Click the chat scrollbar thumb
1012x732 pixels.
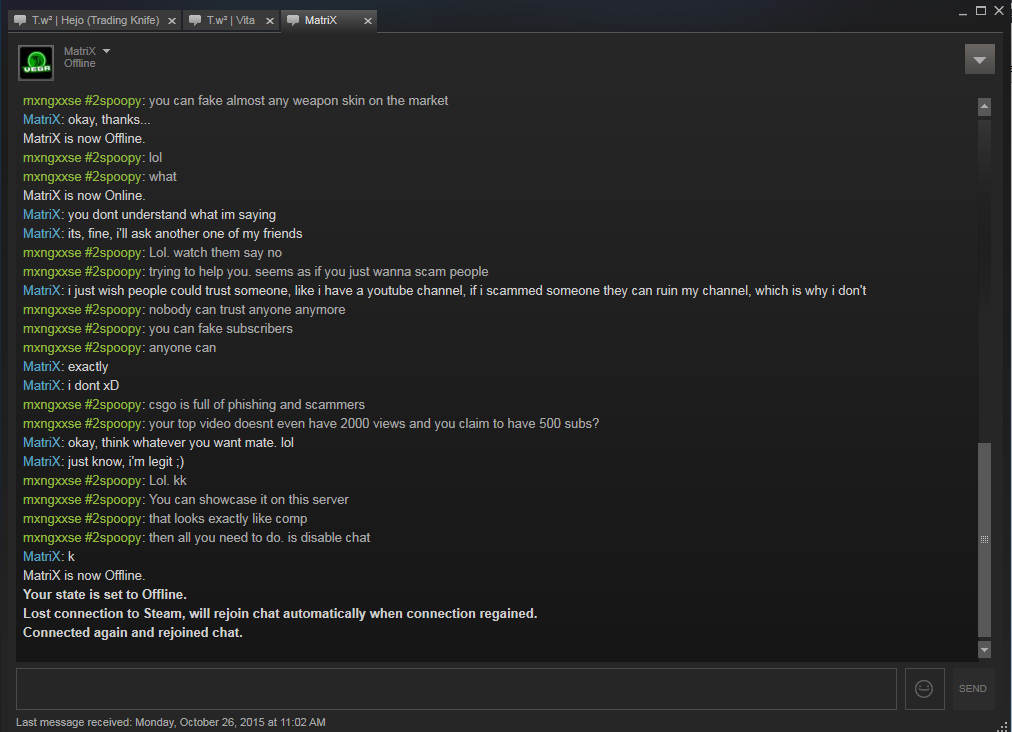tap(984, 540)
